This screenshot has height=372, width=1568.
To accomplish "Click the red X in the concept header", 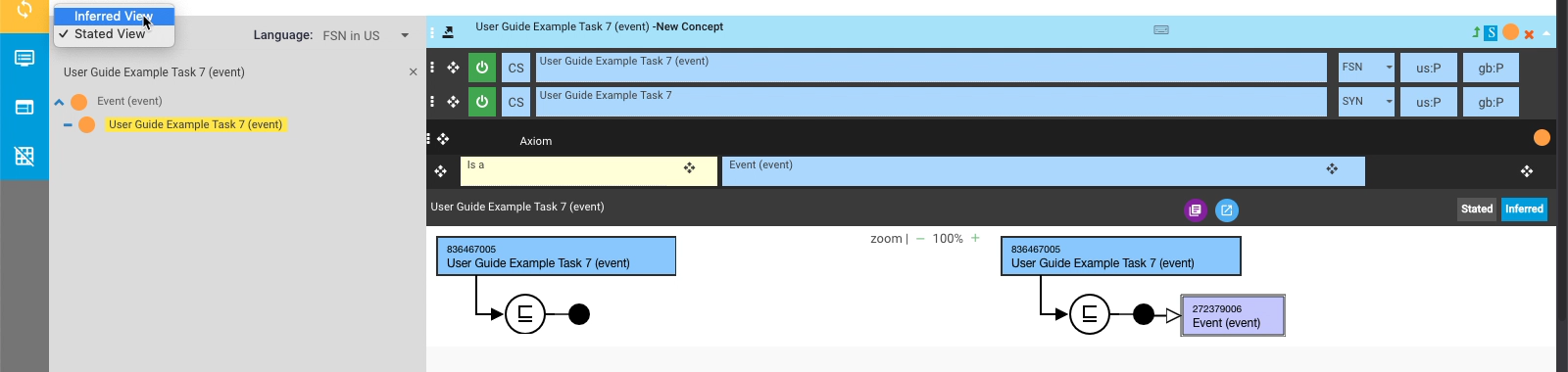I will (x=1529, y=34).
